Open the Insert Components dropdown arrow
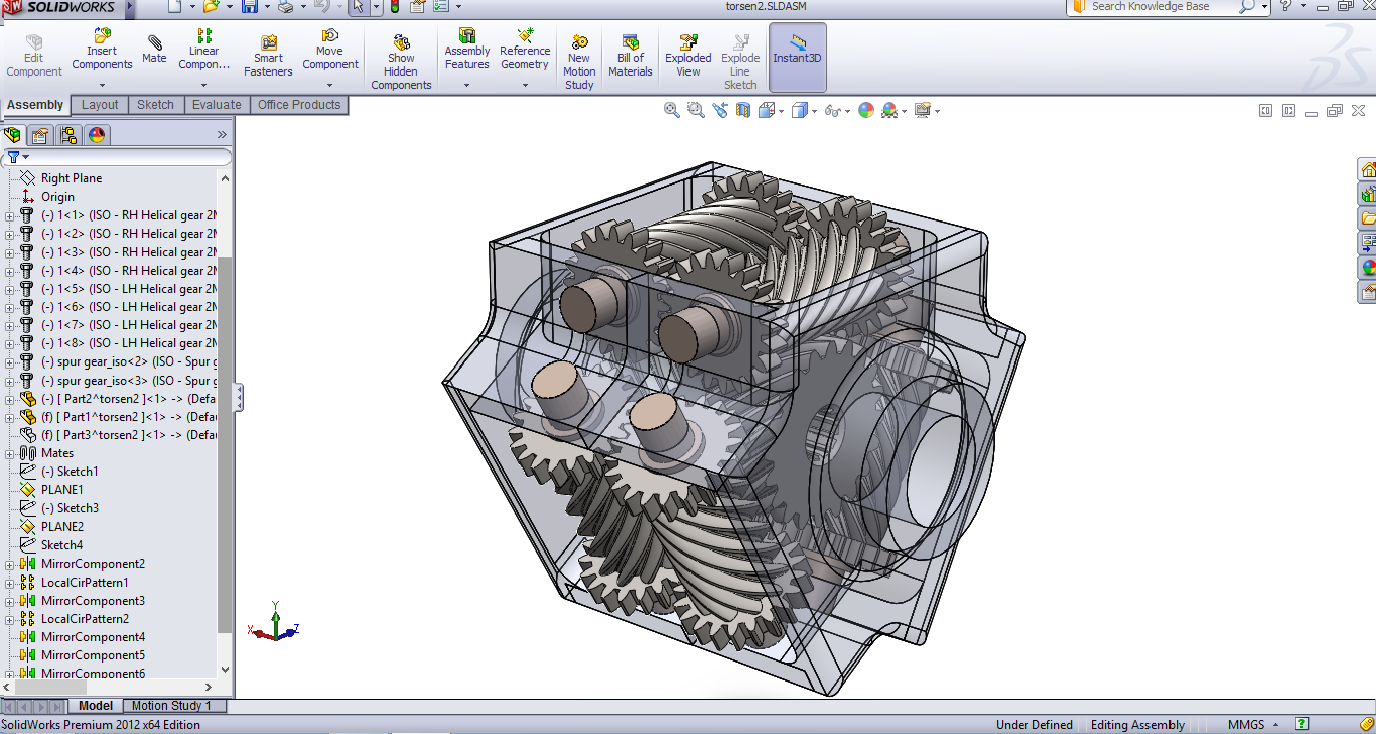The width and height of the screenshot is (1376, 734). coord(102,85)
